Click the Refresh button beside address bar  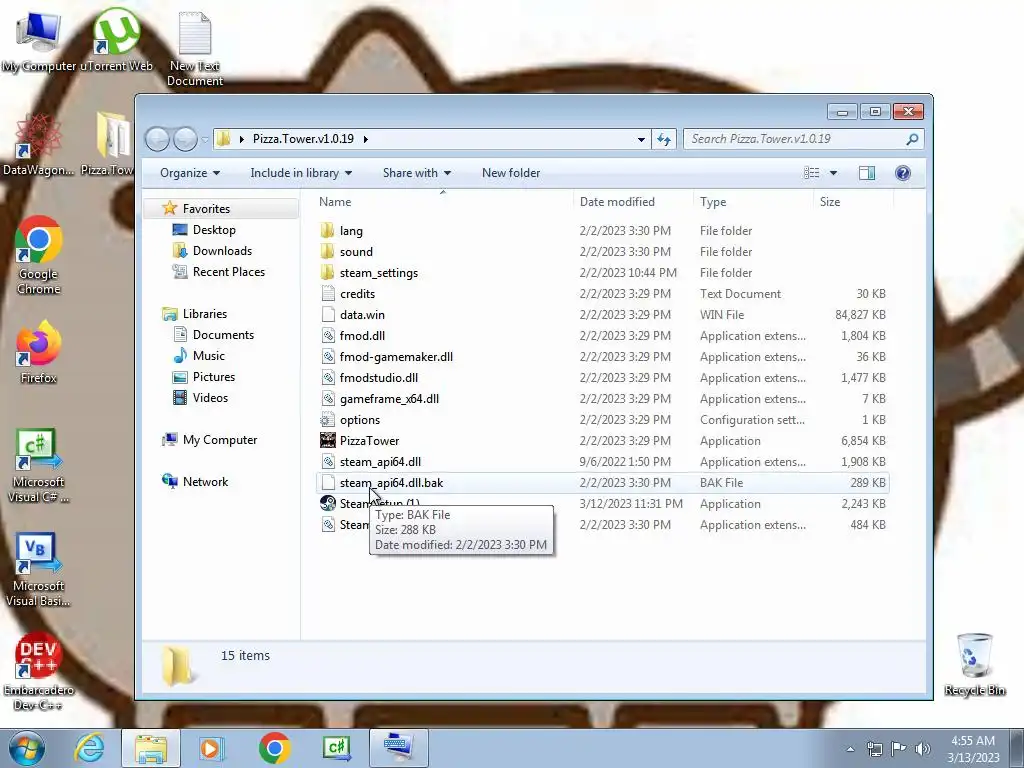(x=664, y=139)
